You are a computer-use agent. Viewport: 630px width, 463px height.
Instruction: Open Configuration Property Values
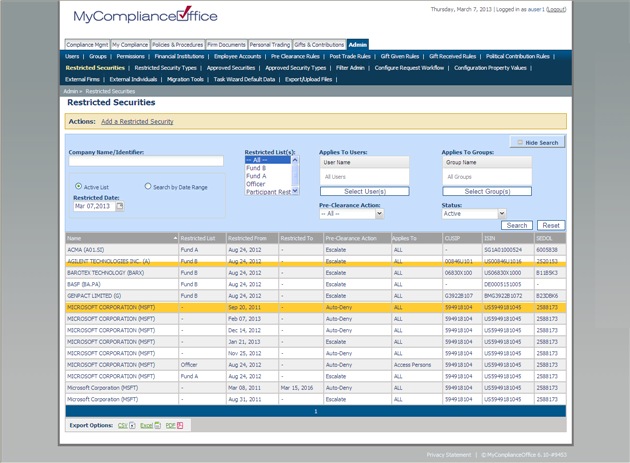tap(490, 68)
